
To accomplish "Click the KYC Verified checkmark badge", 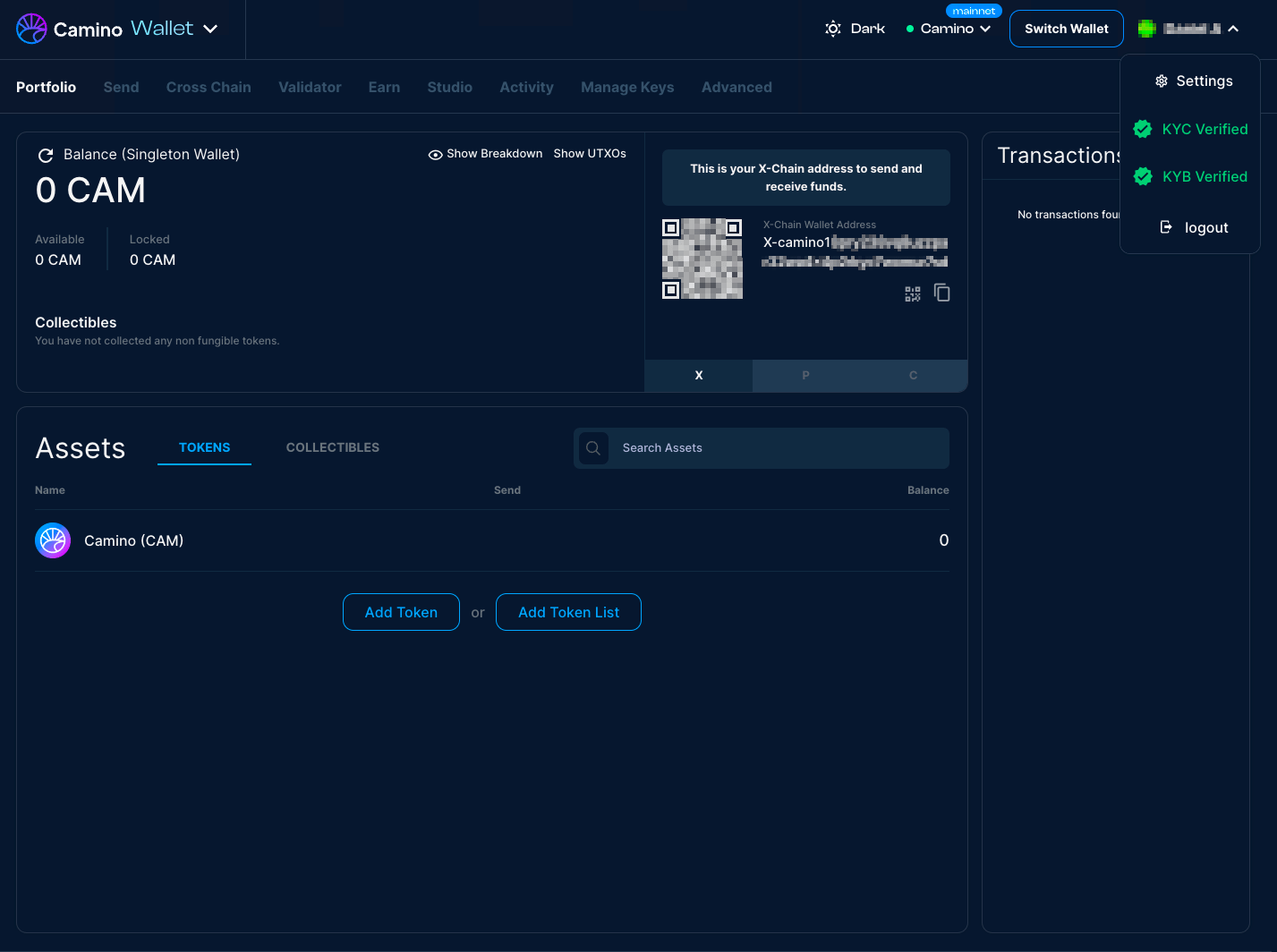I will (1143, 129).
